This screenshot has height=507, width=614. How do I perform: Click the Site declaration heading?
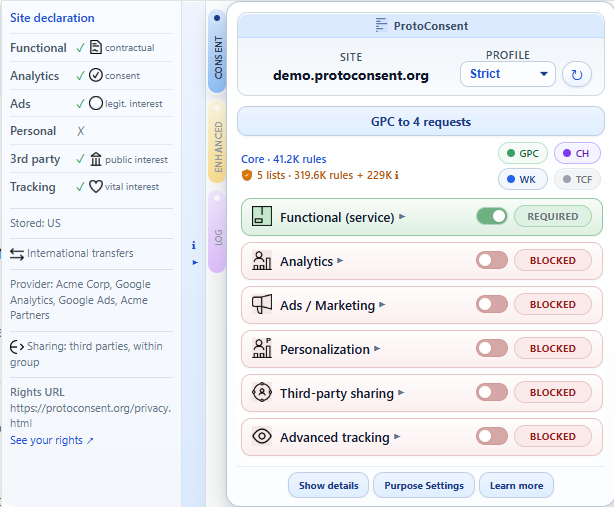coord(52,18)
